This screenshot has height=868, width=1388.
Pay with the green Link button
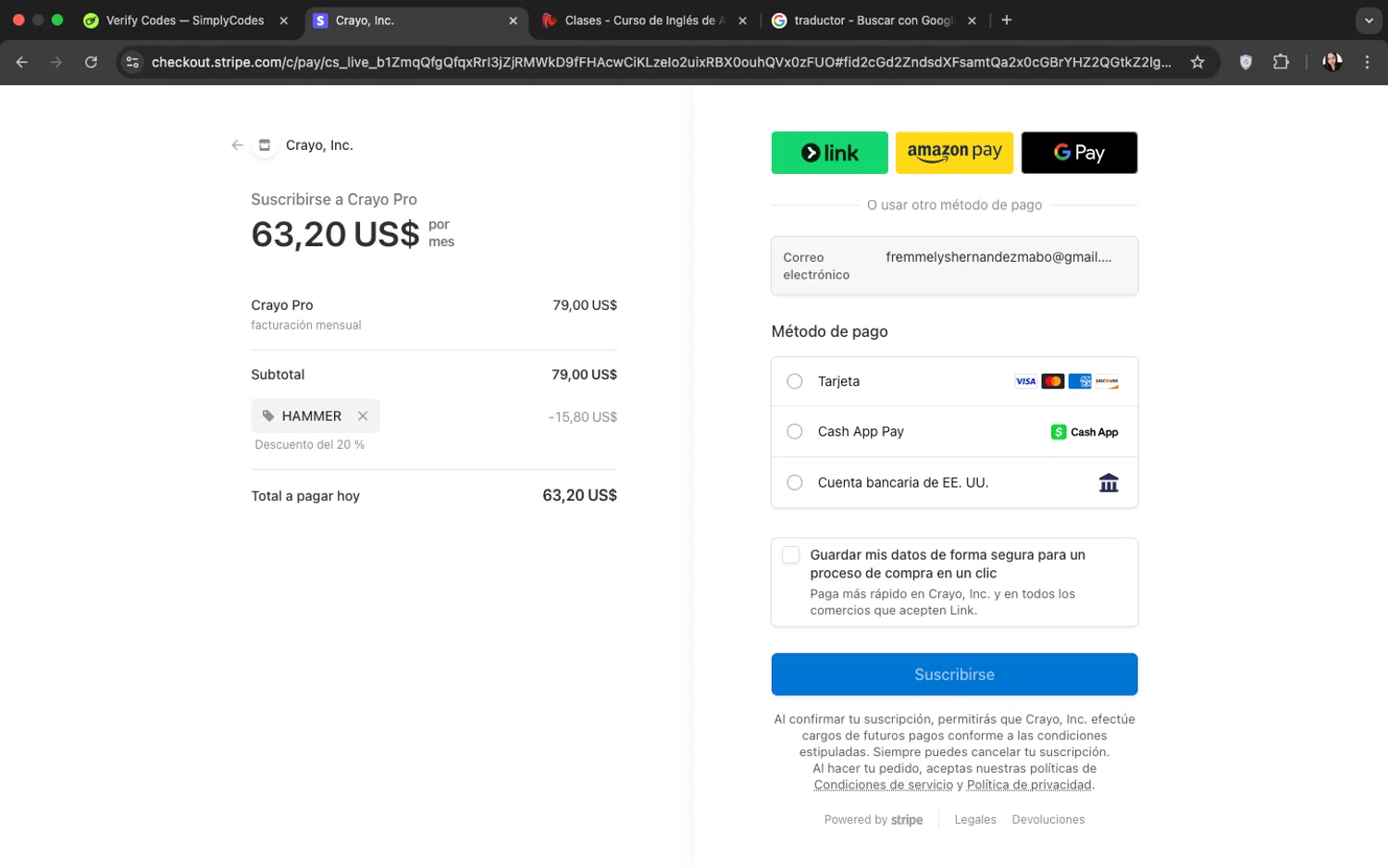829,153
